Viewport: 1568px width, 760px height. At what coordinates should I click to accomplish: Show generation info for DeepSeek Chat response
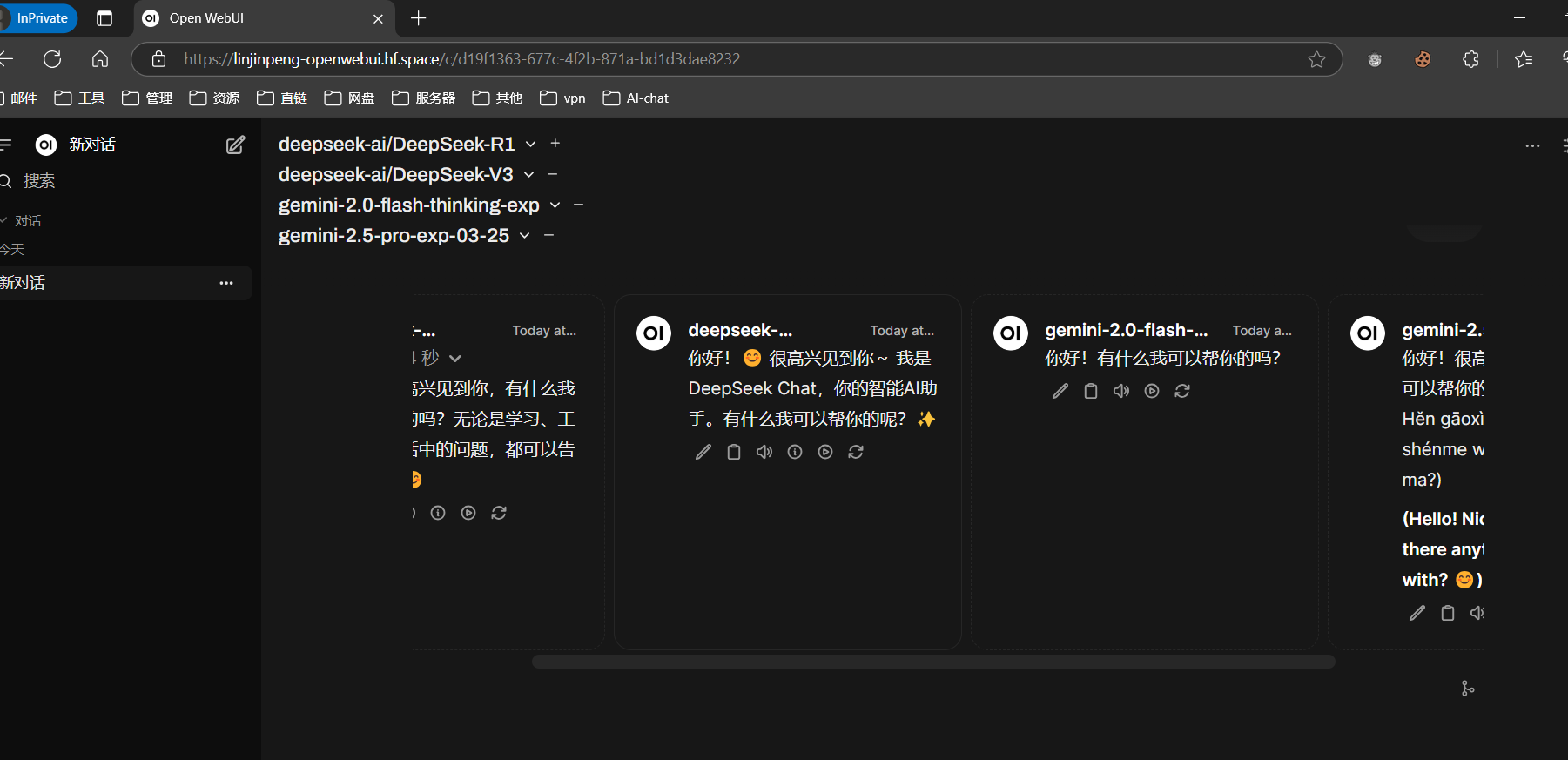click(x=795, y=452)
